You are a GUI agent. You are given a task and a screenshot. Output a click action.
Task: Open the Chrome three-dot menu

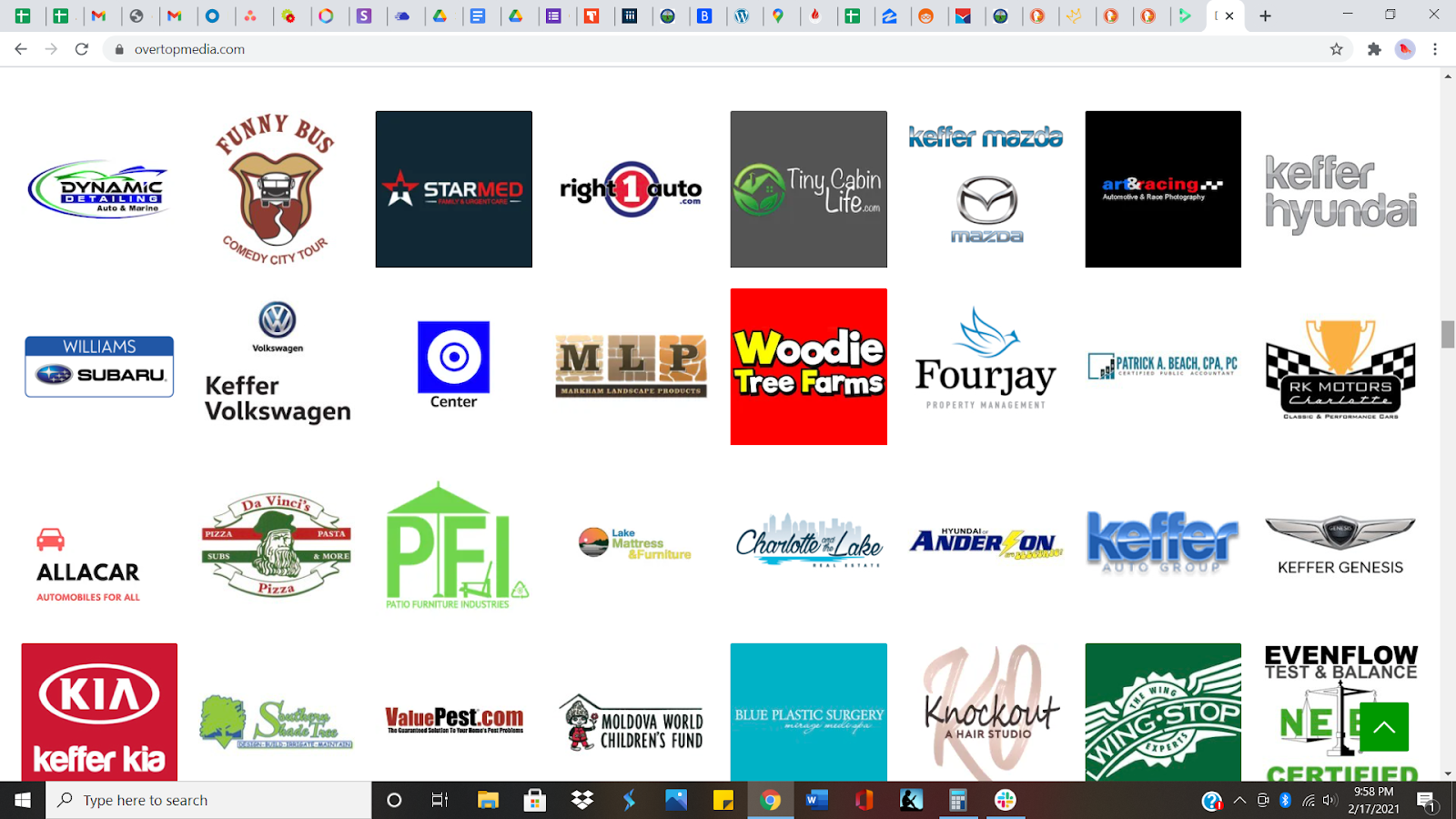coord(1435,49)
